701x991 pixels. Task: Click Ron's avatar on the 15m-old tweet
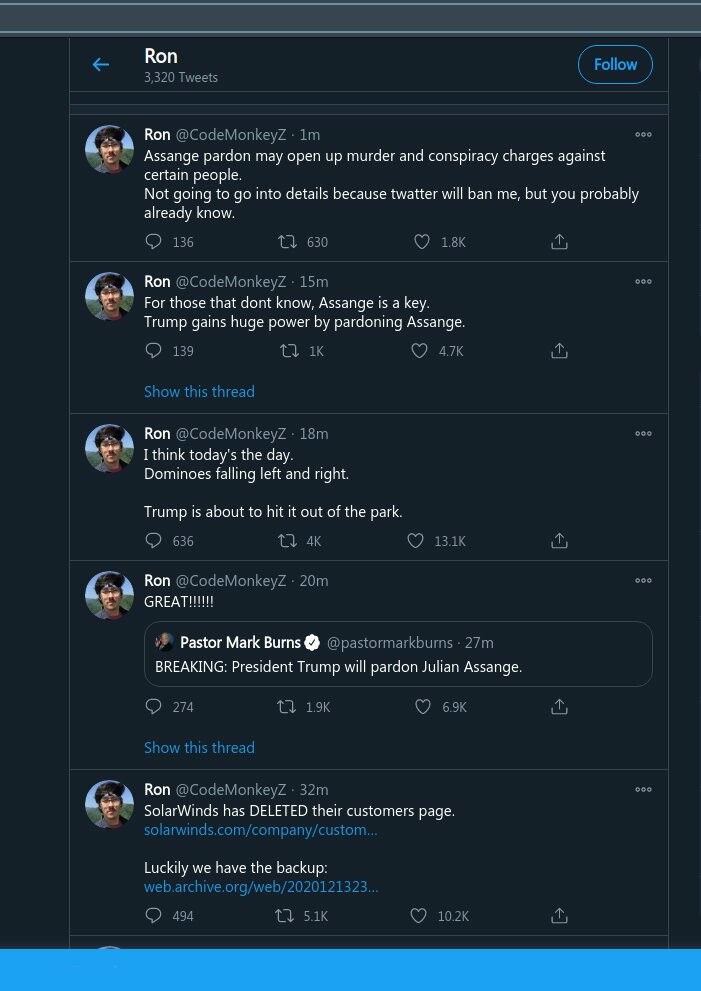click(x=109, y=297)
